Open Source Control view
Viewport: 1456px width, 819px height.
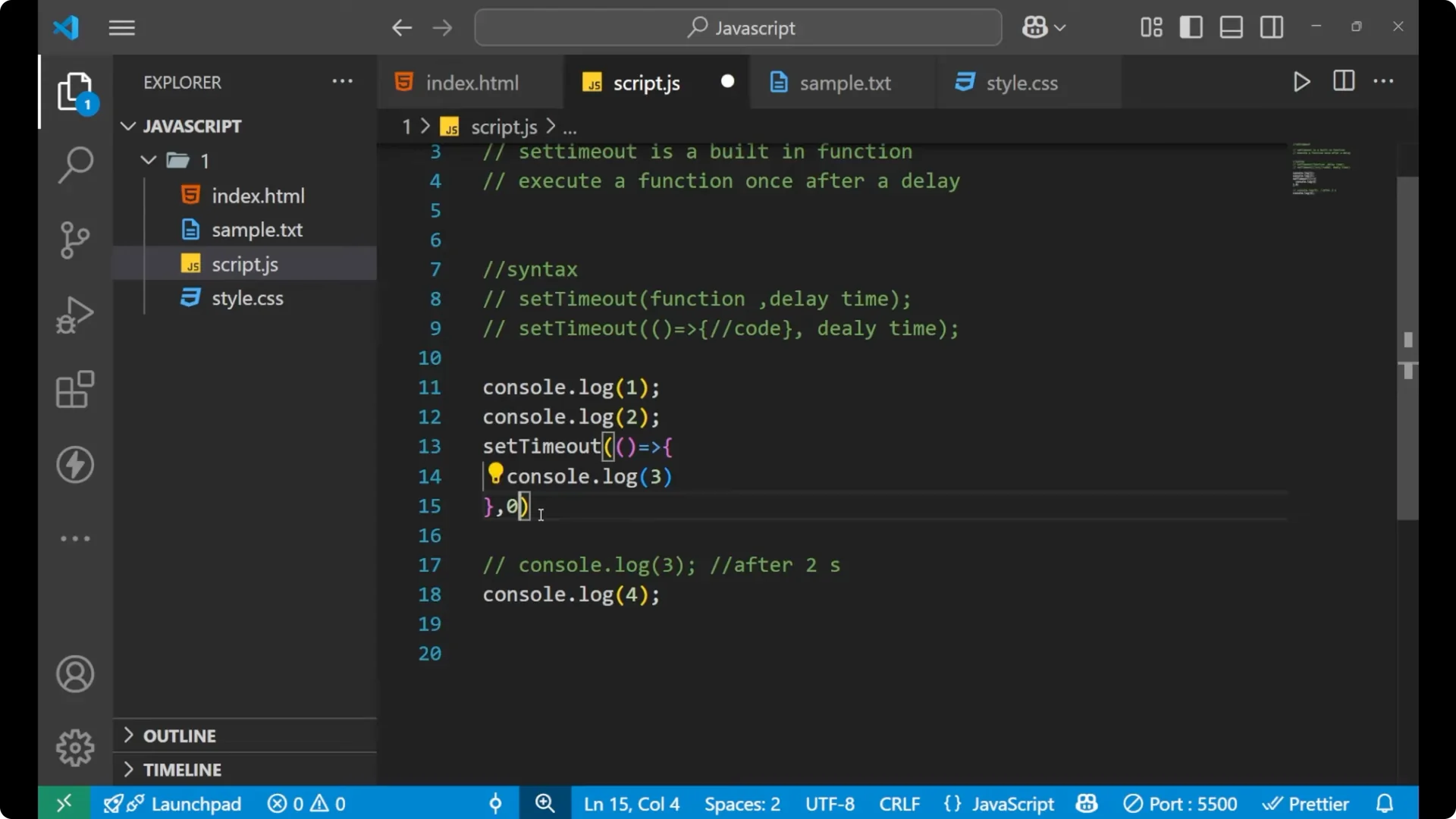[x=75, y=240]
